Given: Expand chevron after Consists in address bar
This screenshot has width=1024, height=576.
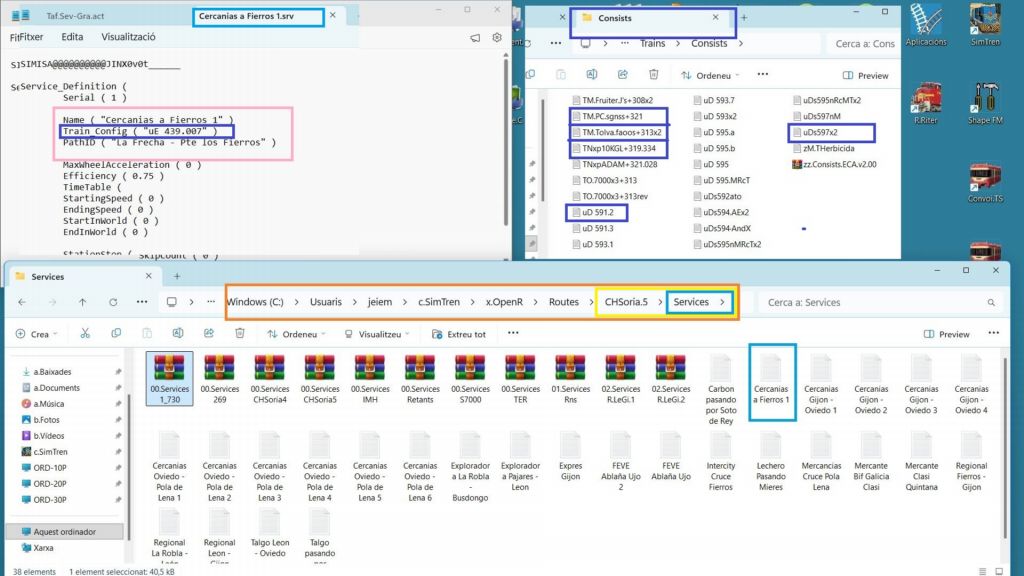Looking at the screenshot, I should tap(741, 44).
